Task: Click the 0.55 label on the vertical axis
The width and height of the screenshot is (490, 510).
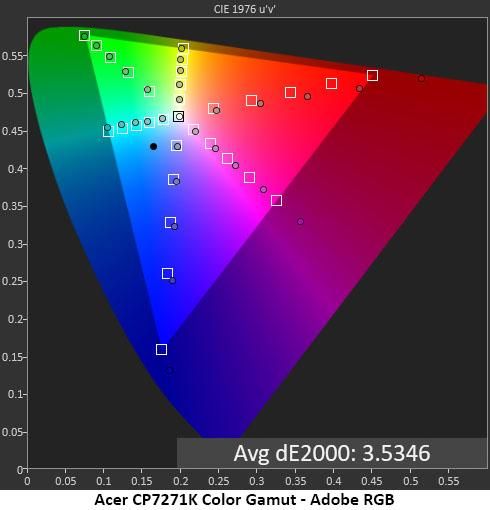Action: tap(13, 56)
